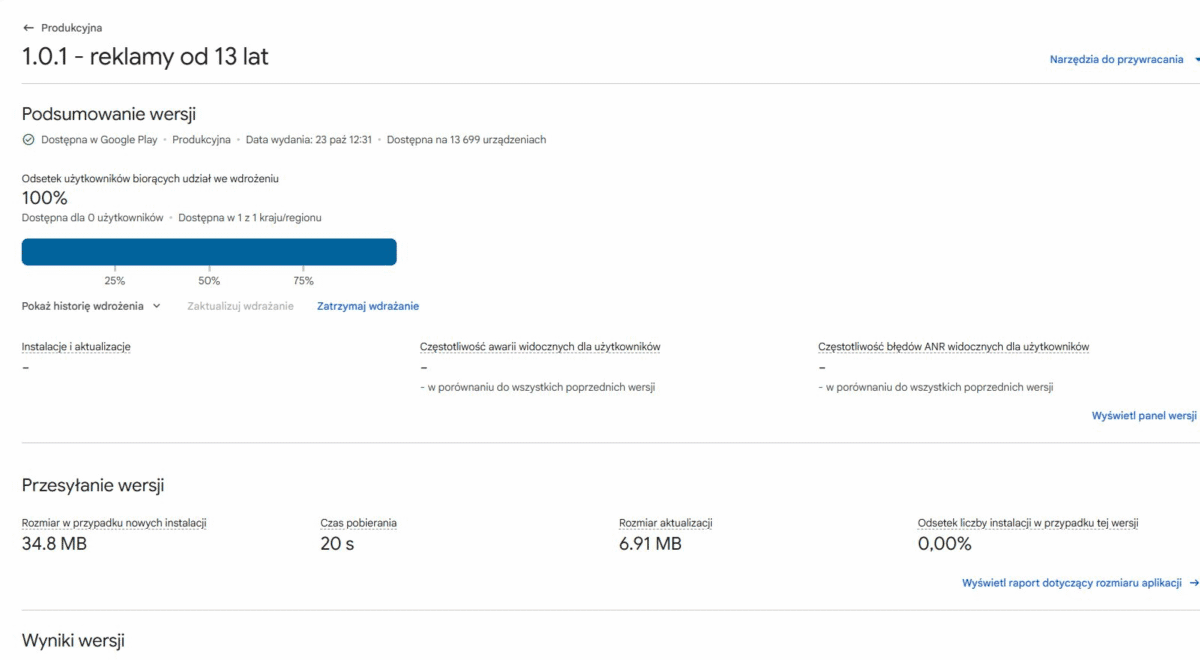
Task: Click the Podsumowanie wersji heading
Action: pos(109,114)
